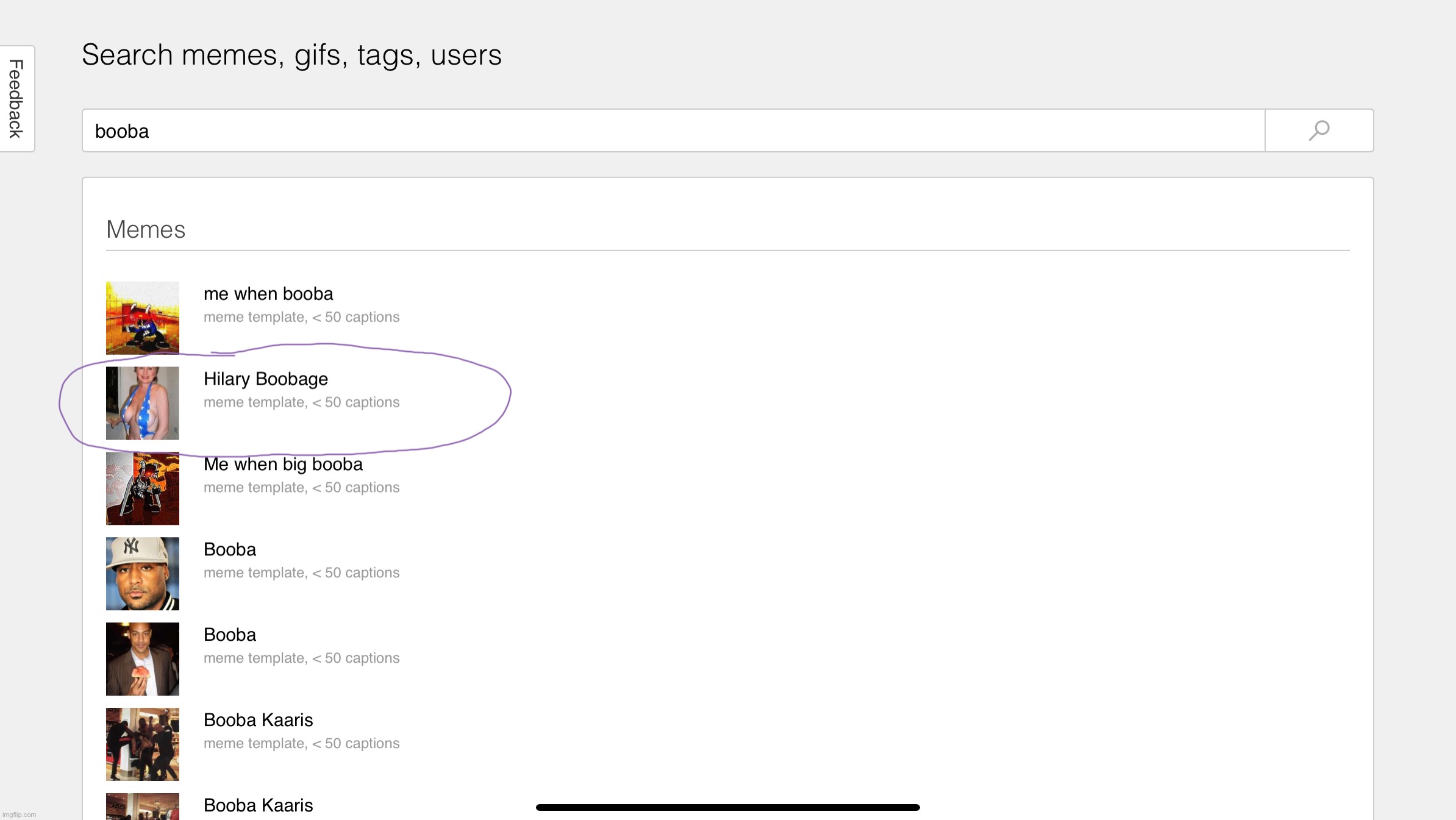
Task: Click the caption count under "me when booba"
Action: point(302,317)
